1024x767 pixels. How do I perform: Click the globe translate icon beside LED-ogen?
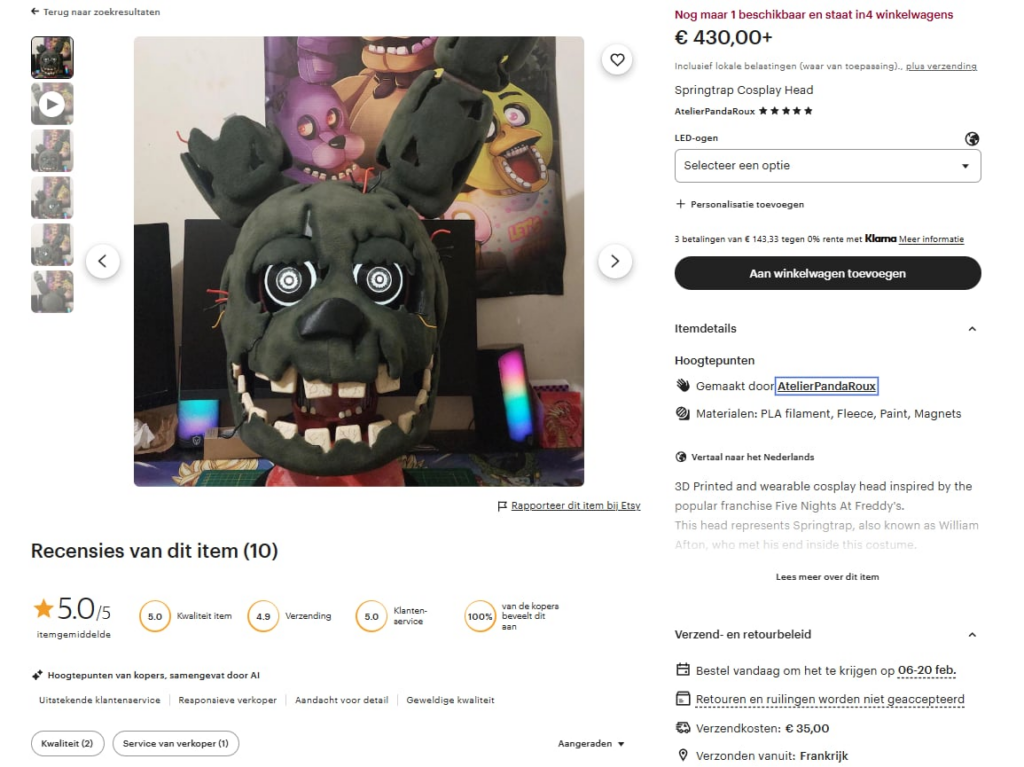click(x=972, y=139)
